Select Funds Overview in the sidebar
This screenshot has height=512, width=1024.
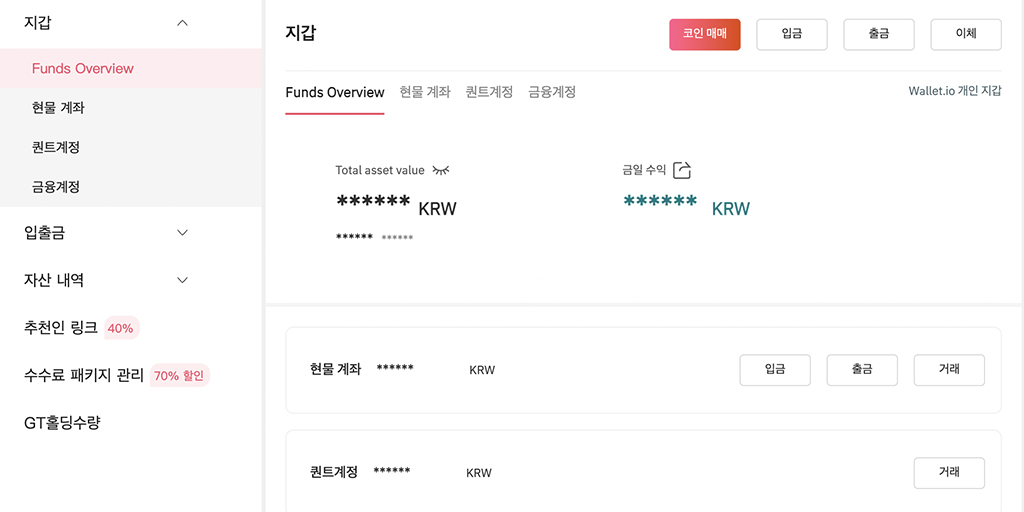[83, 69]
